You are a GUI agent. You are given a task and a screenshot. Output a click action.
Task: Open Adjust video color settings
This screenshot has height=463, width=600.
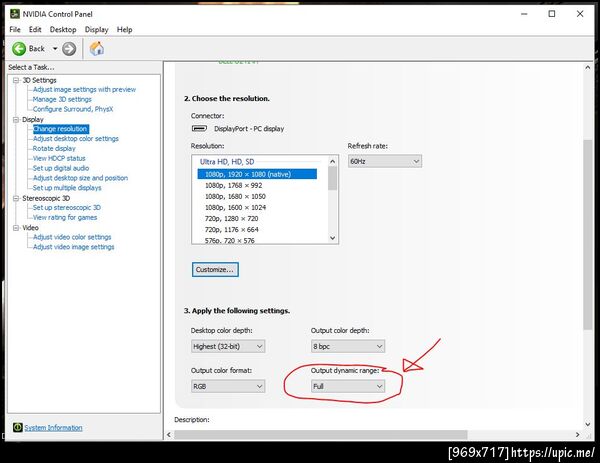coord(72,237)
